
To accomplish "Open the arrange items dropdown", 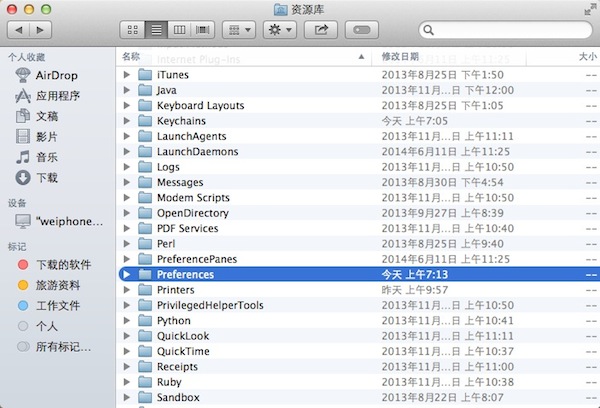I will click(239, 30).
